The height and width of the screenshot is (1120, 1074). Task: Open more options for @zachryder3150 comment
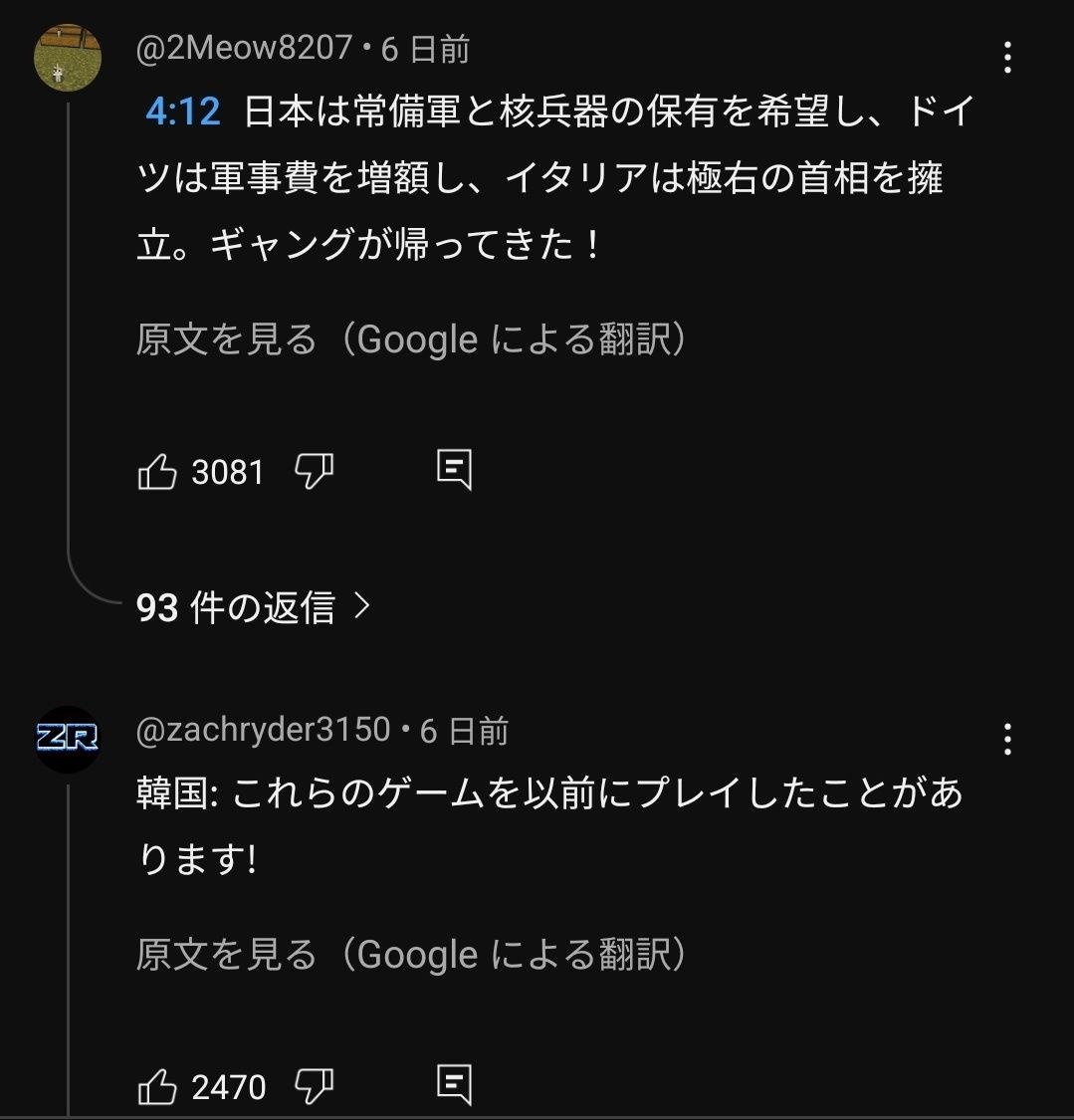(x=1007, y=740)
